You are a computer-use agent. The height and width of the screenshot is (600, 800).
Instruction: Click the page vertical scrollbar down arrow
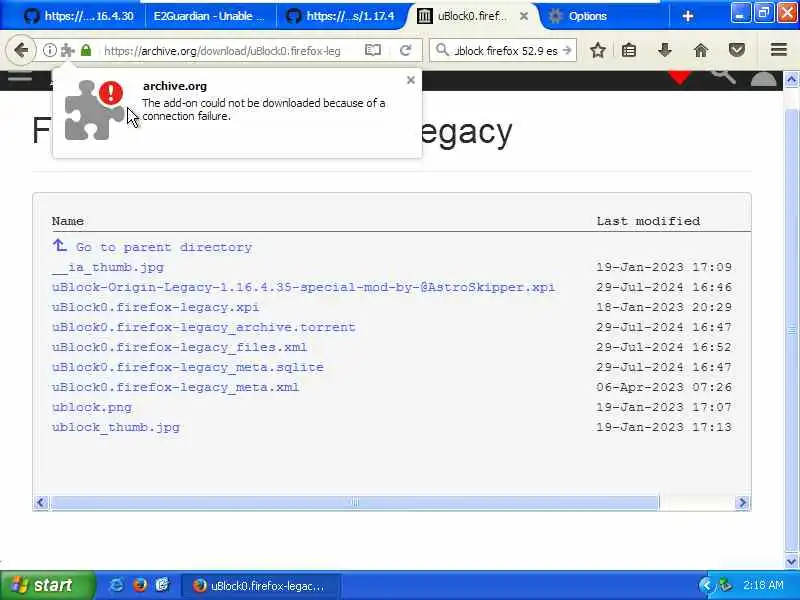[791, 561]
